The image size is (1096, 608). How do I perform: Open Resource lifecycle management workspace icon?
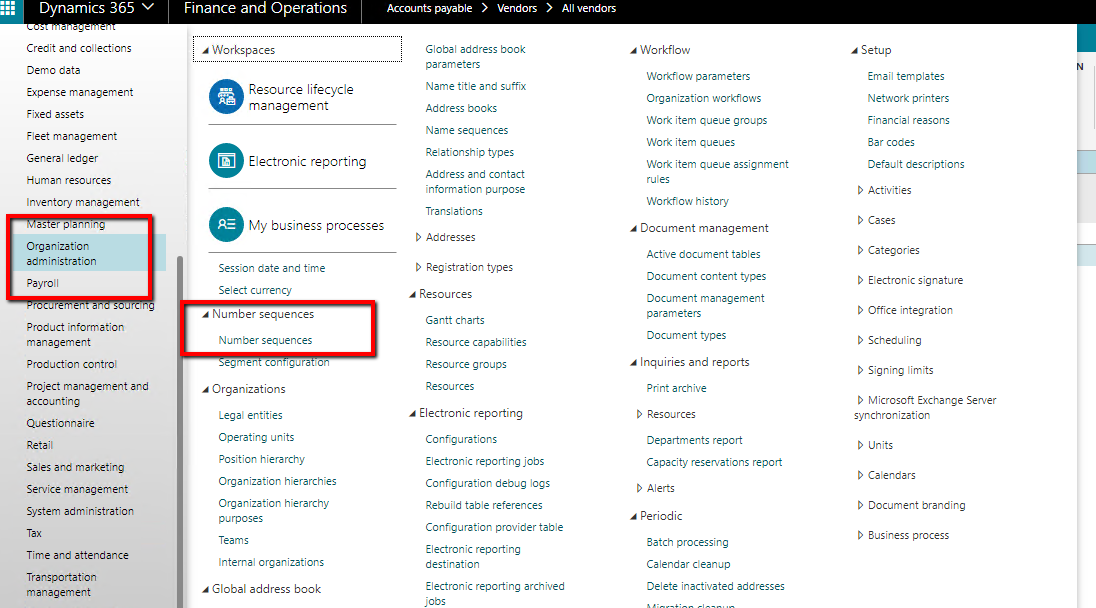click(226, 96)
